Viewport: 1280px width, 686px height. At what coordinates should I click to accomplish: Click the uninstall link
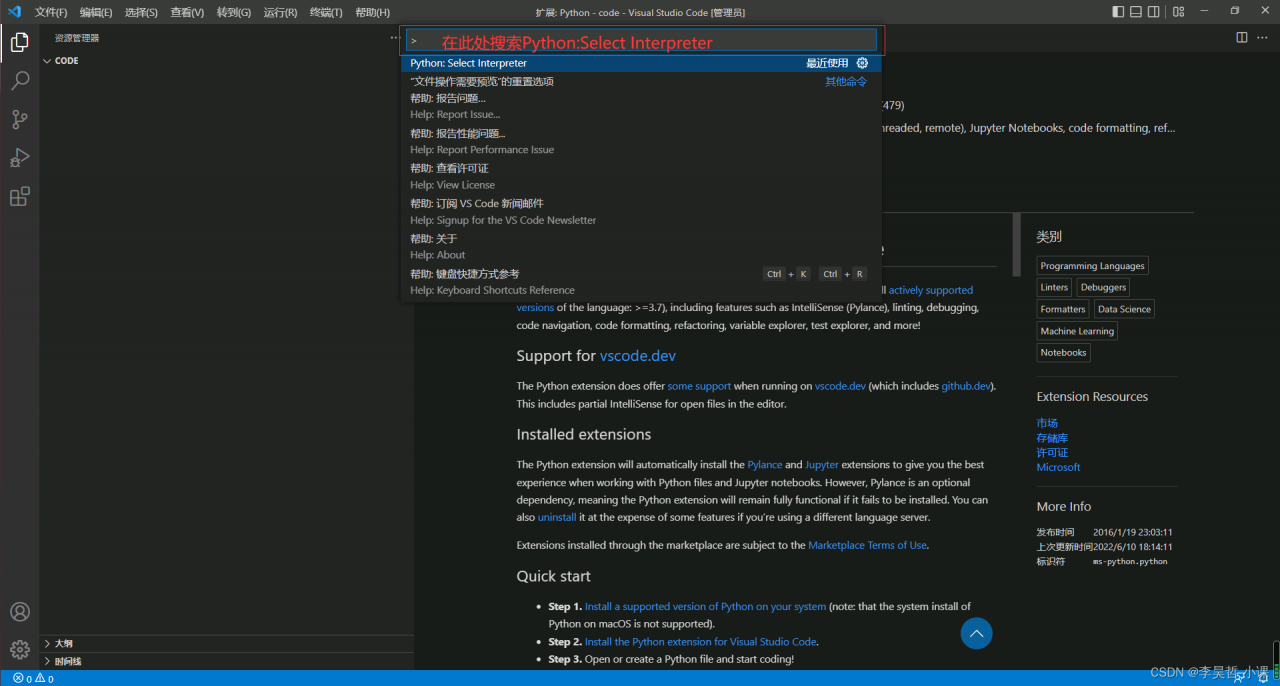pos(557,518)
